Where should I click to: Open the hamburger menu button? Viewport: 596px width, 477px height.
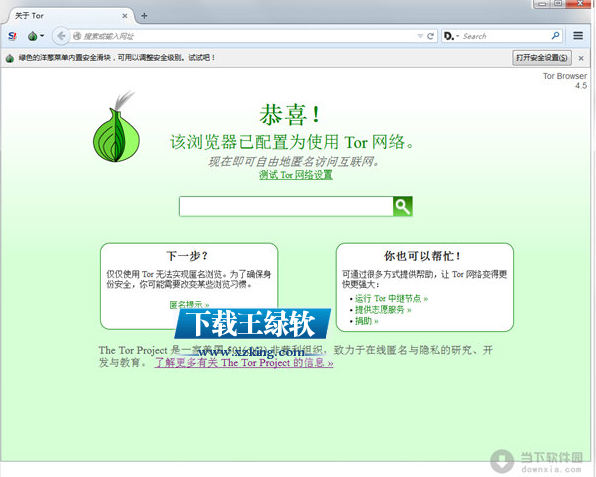[578, 36]
